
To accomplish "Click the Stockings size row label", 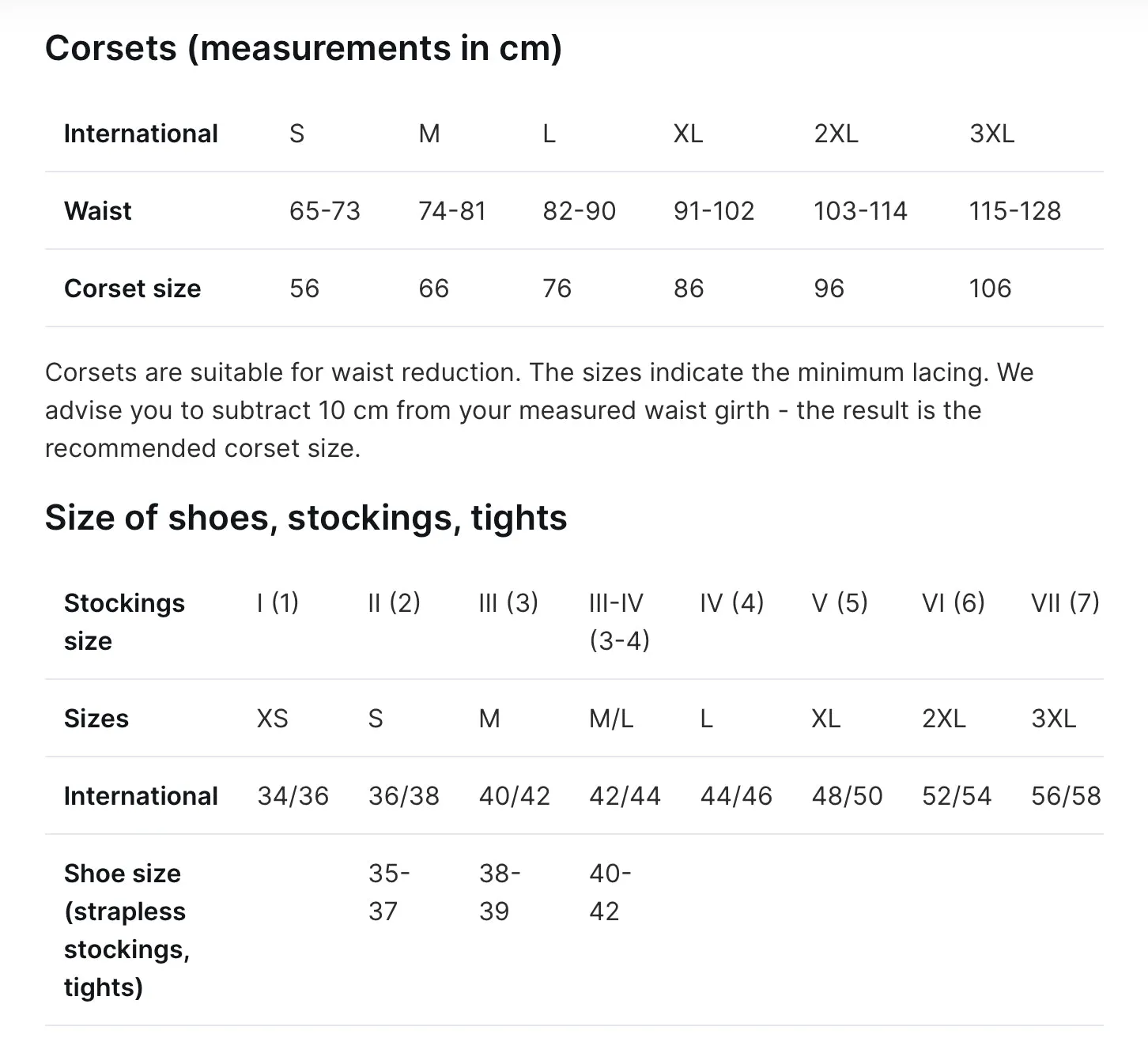I will (x=124, y=622).
